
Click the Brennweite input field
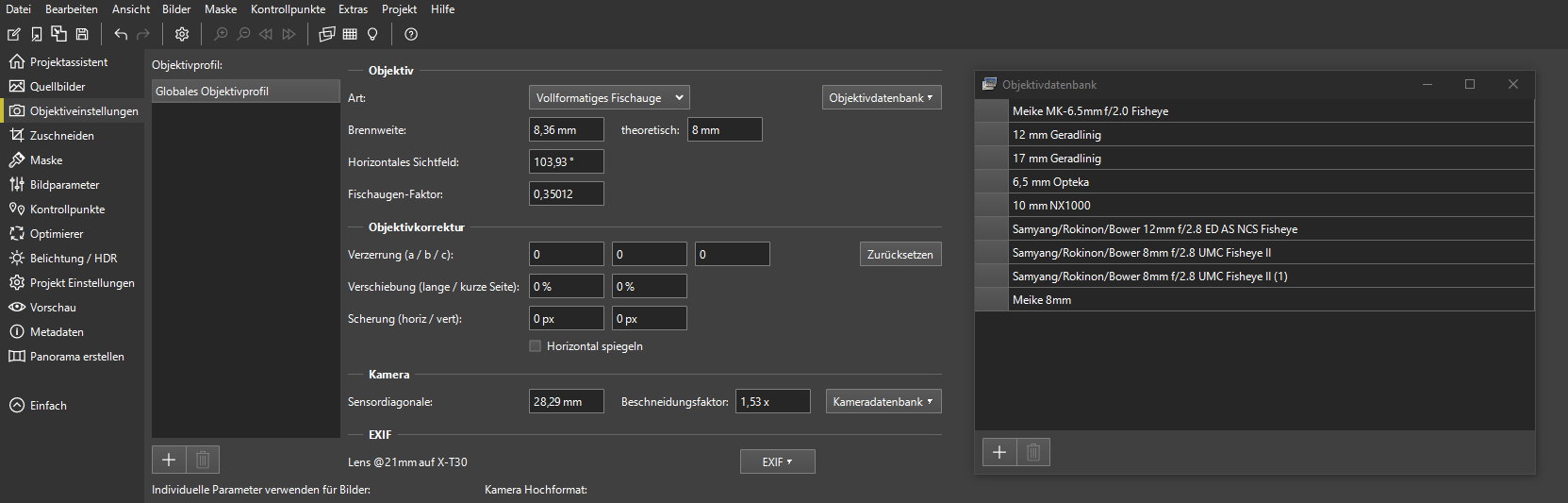[566, 130]
